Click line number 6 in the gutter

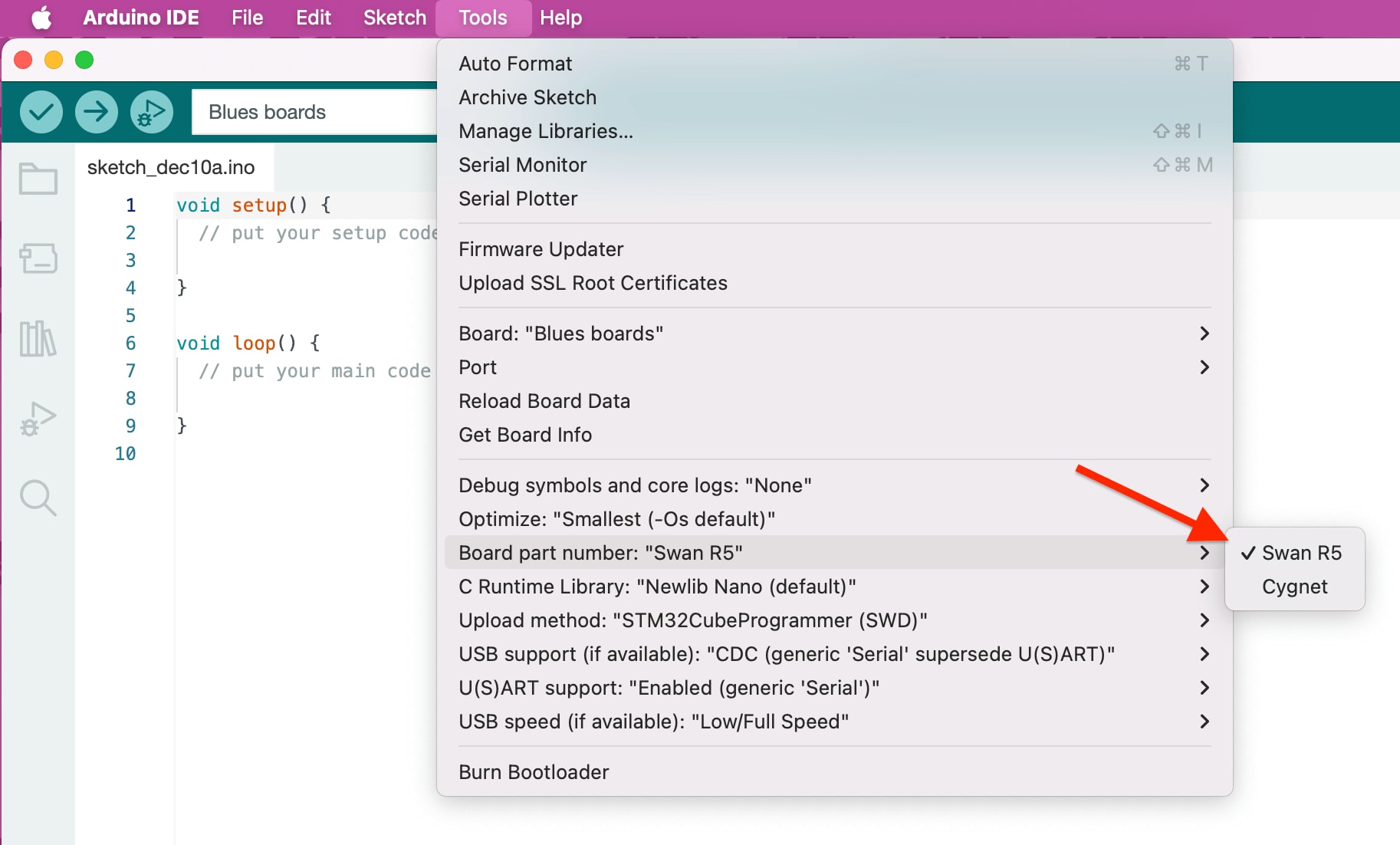(x=131, y=343)
